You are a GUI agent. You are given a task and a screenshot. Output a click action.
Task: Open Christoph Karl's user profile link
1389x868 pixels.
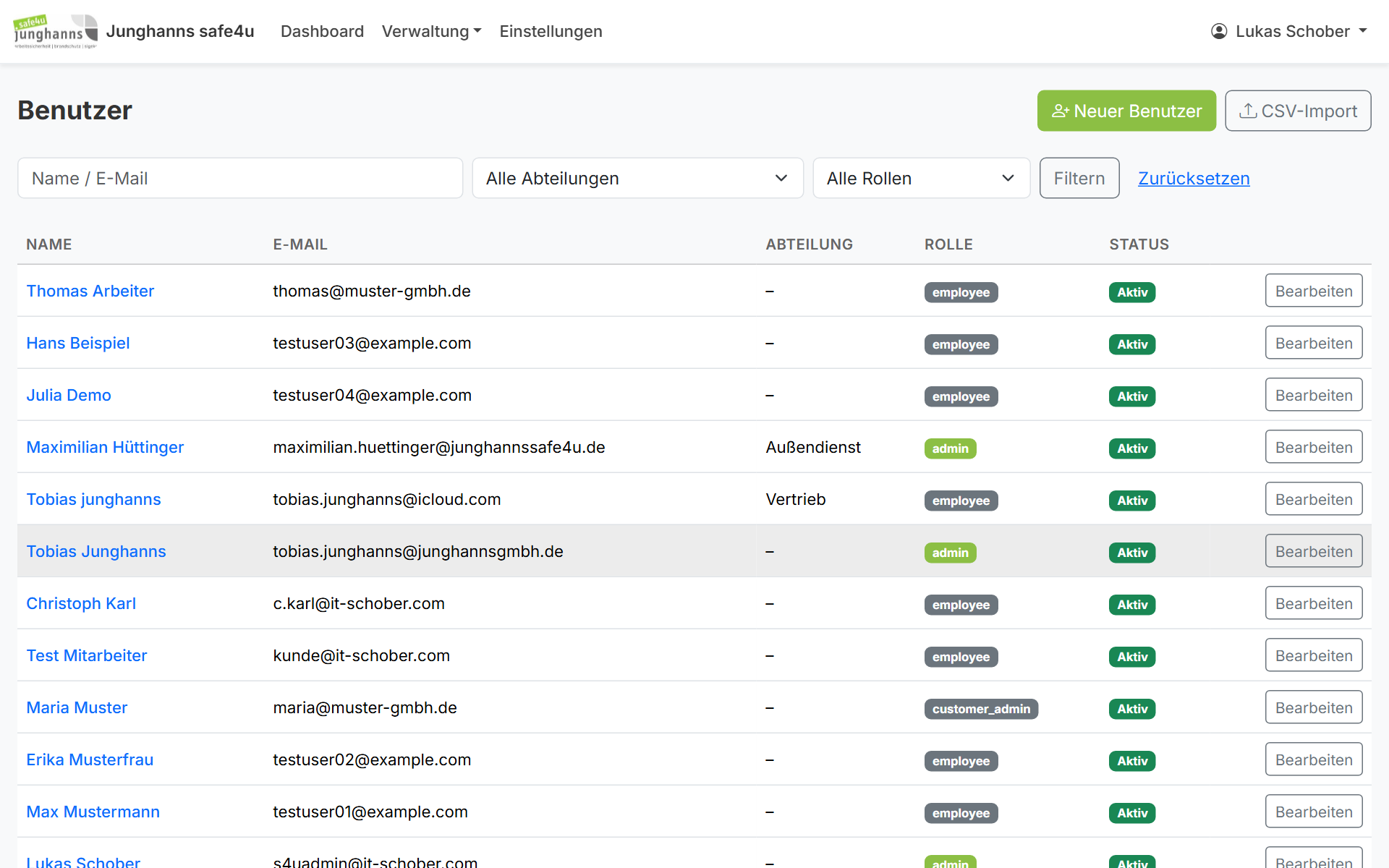coord(81,603)
